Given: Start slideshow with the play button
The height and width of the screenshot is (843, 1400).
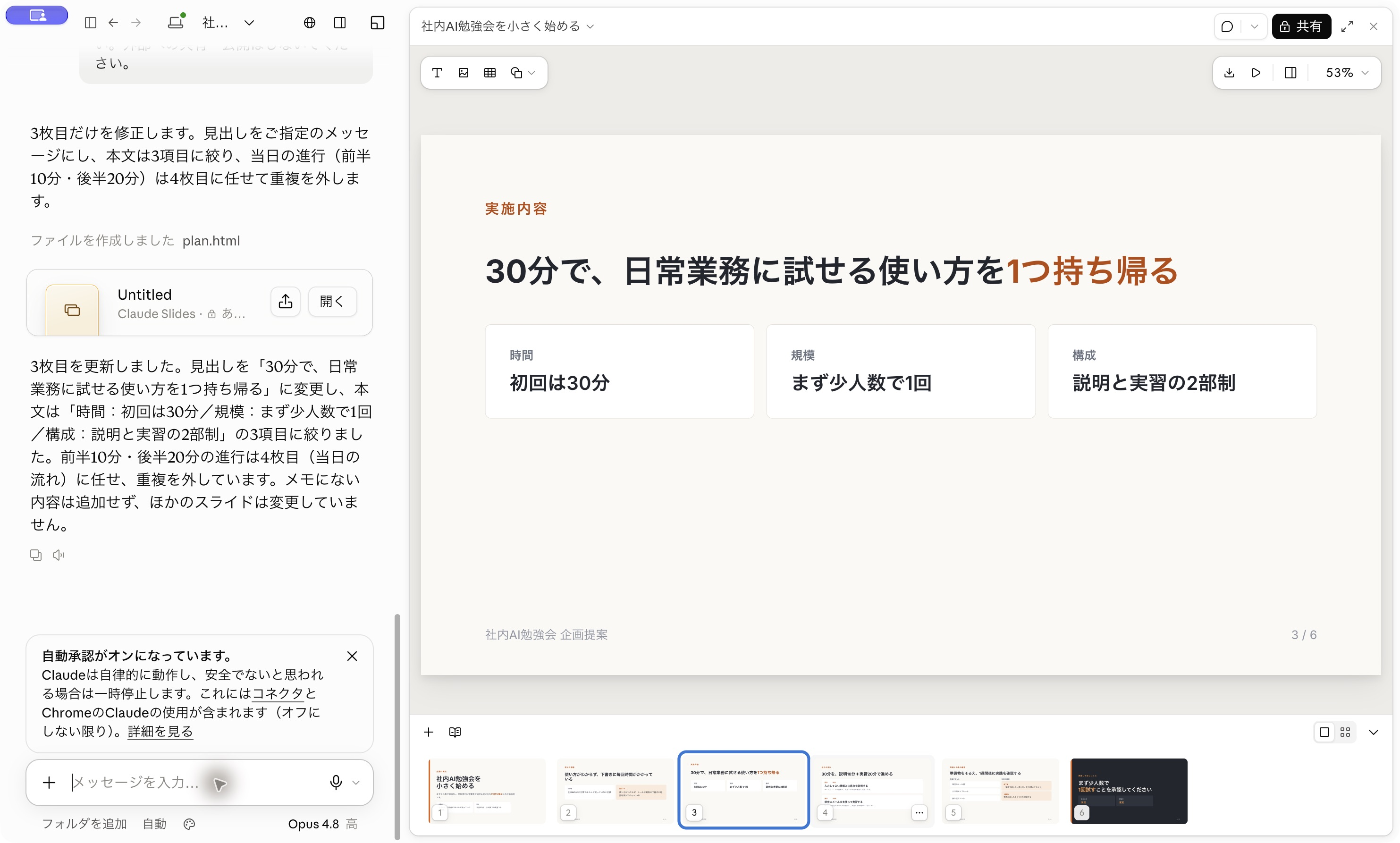Looking at the screenshot, I should point(1256,73).
